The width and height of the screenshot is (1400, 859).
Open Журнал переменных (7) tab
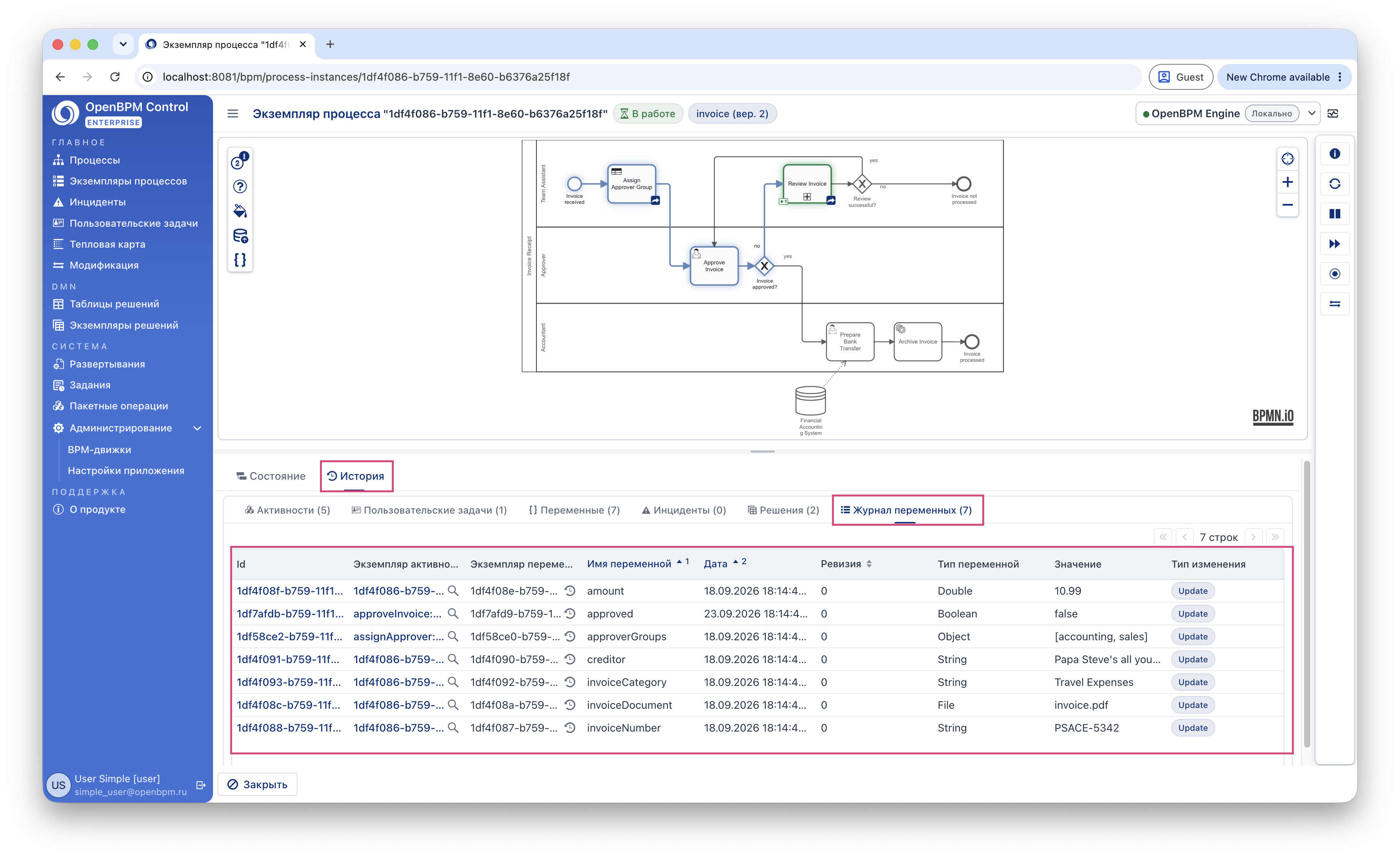(906, 510)
